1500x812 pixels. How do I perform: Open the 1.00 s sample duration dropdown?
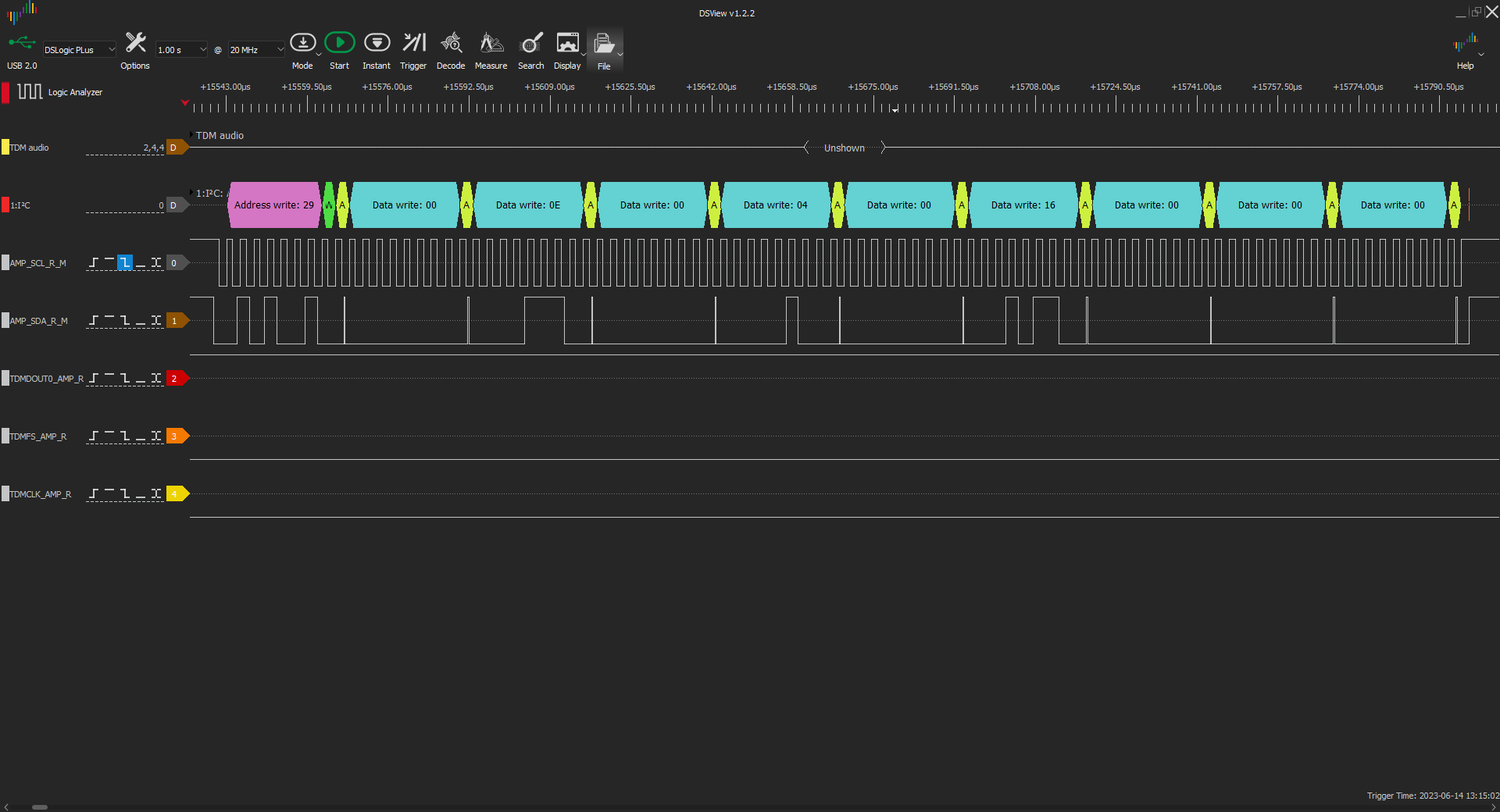pos(181,49)
